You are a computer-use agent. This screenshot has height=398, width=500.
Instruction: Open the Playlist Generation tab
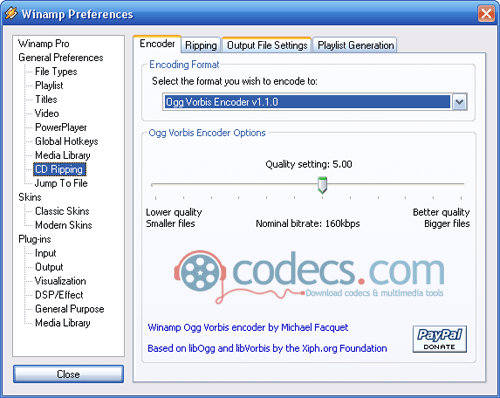pyautogui.click(x=355, y=45)
